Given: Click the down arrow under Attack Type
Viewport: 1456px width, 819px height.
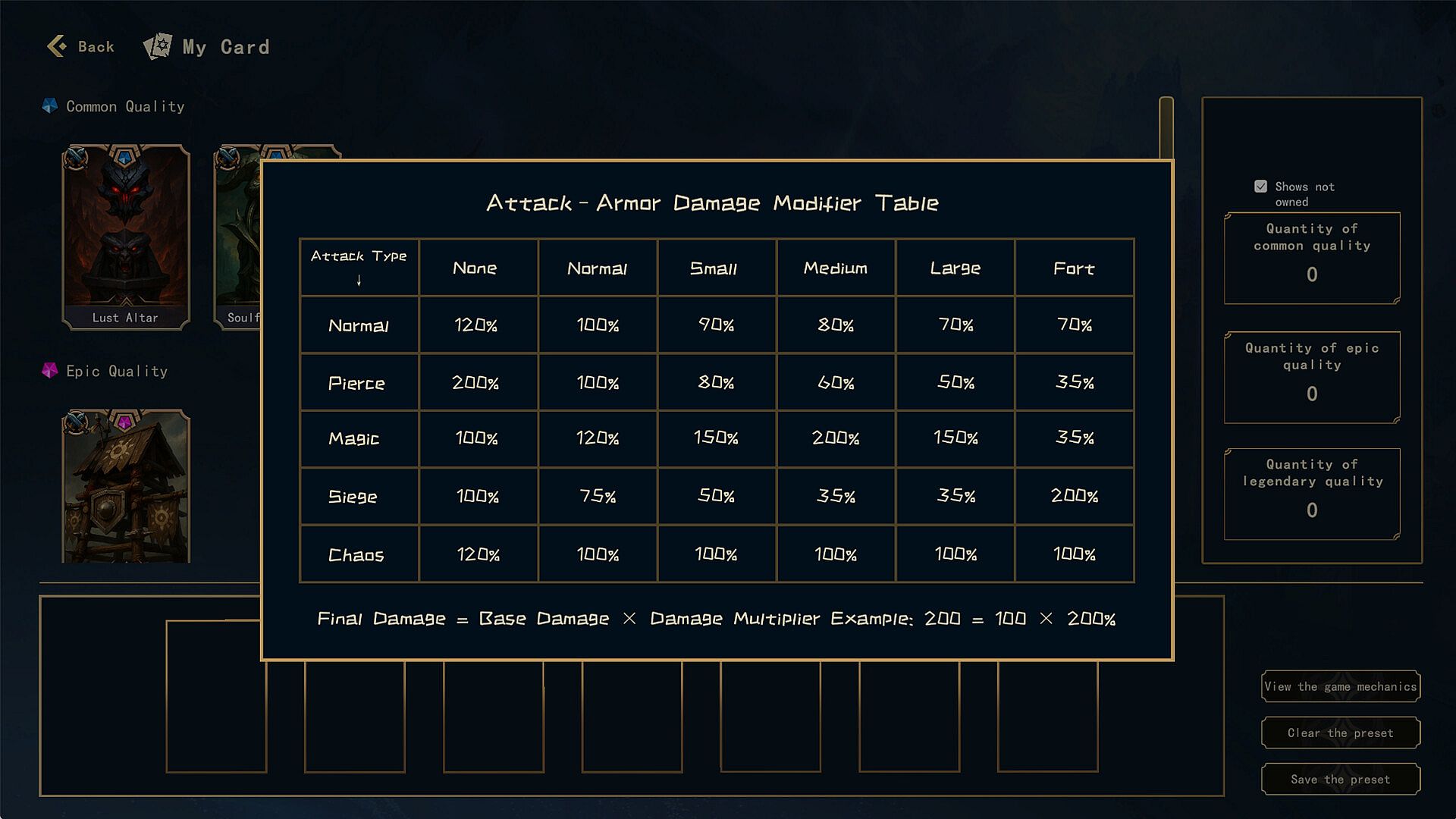Looking at the screenshot, I should (x=359, y=281).
